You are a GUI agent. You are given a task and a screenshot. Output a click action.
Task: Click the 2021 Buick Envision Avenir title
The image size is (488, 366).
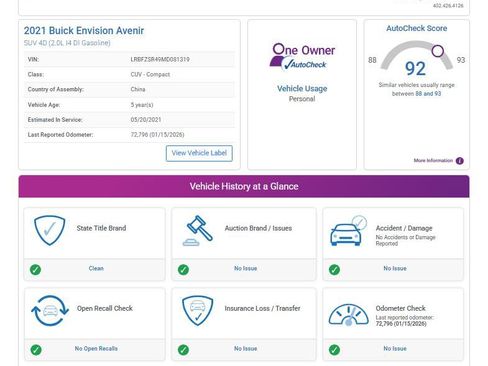tap(84, 31)
